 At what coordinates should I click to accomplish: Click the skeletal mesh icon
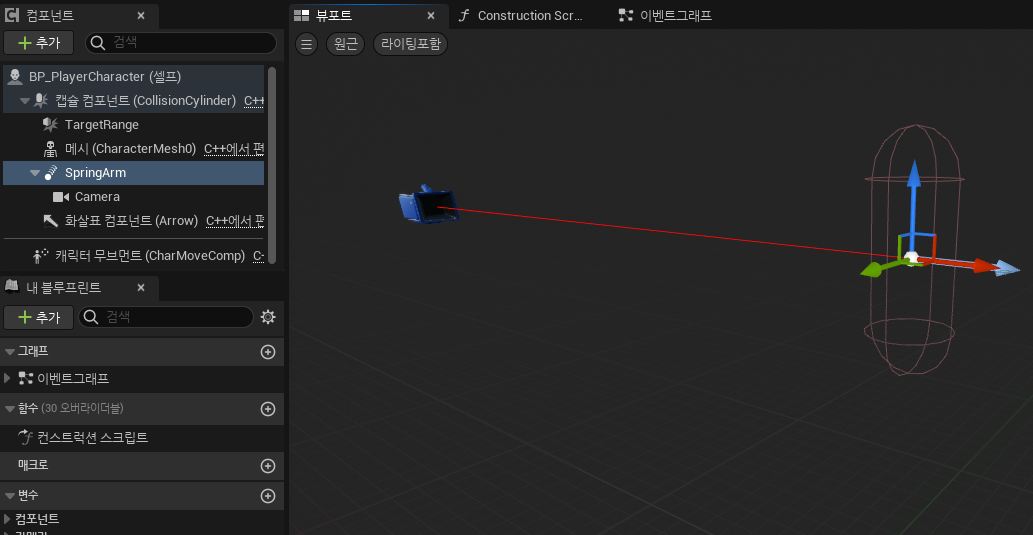click(51, 149)
